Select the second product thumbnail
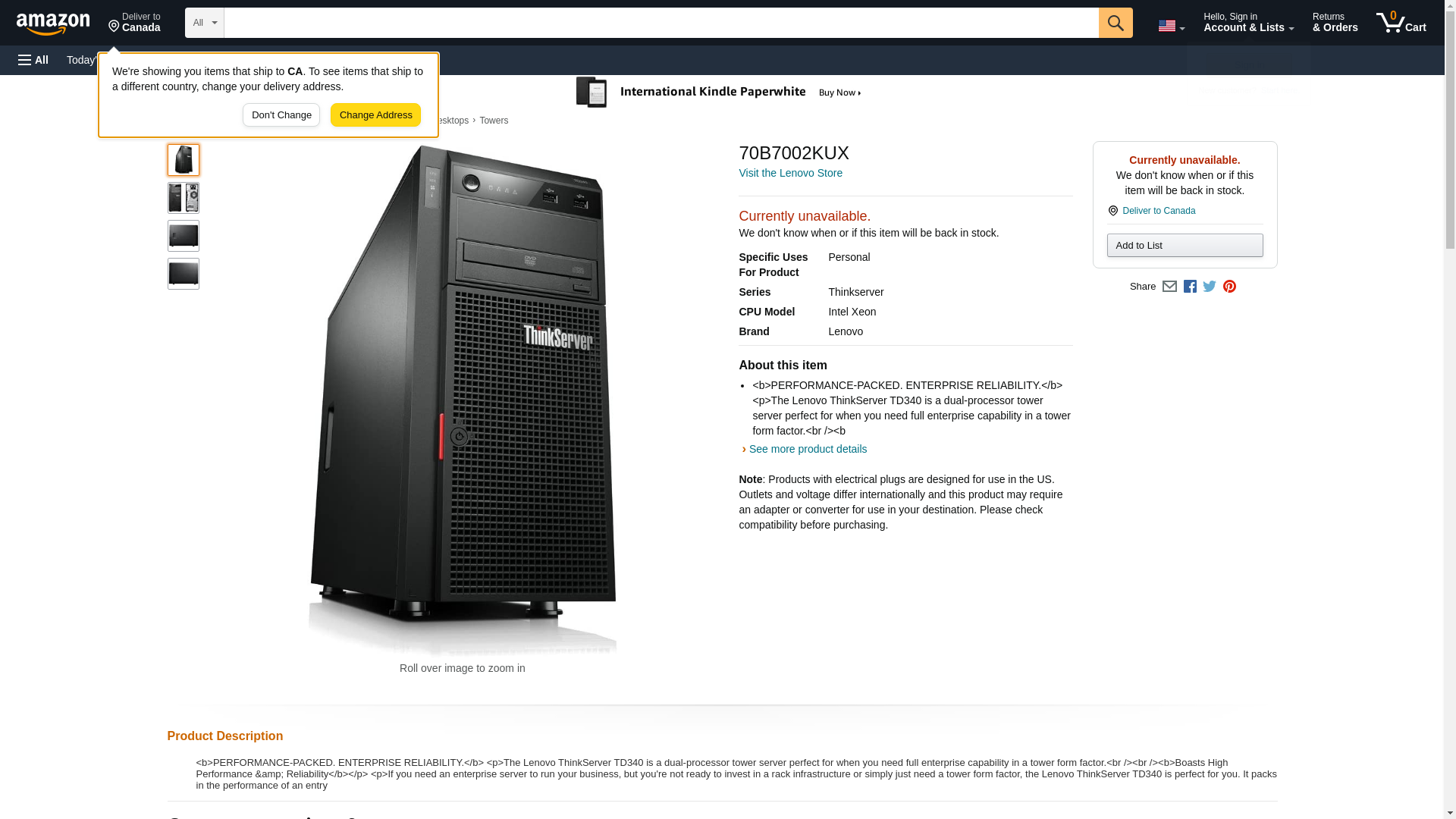Image resolution: width=1456 pixels, height=819 pixels. point(184,198)
